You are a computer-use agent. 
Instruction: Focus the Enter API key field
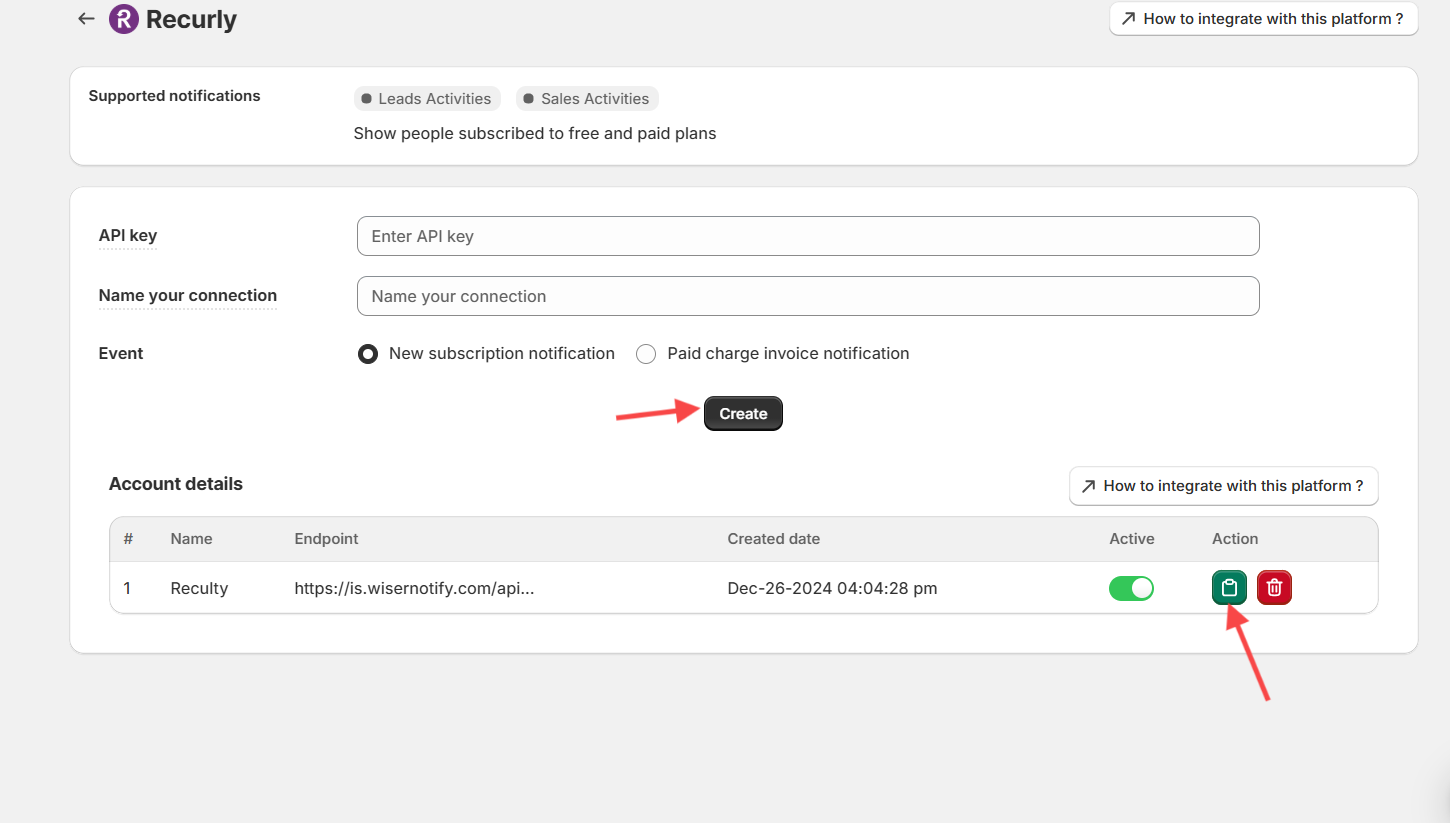[807, 236]
